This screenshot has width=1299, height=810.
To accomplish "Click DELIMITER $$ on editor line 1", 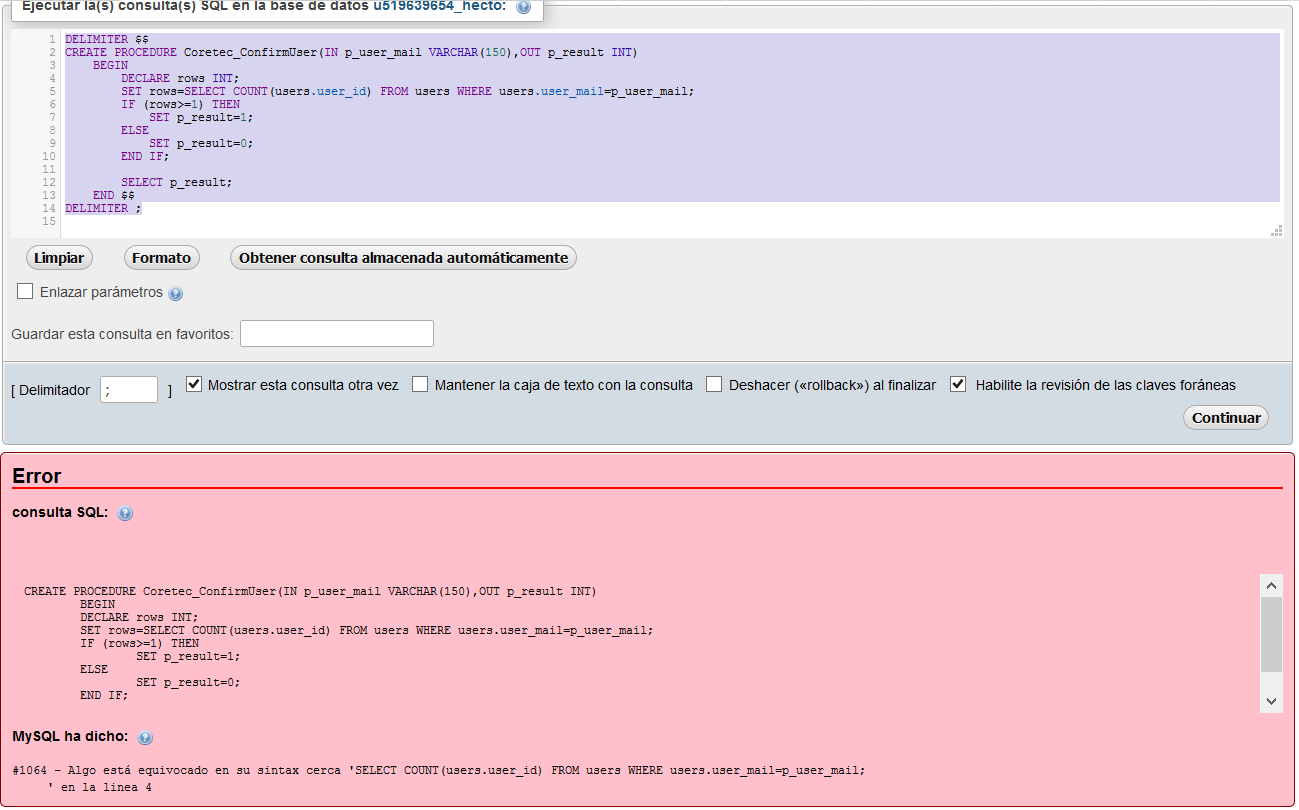I will pos(107,39).
